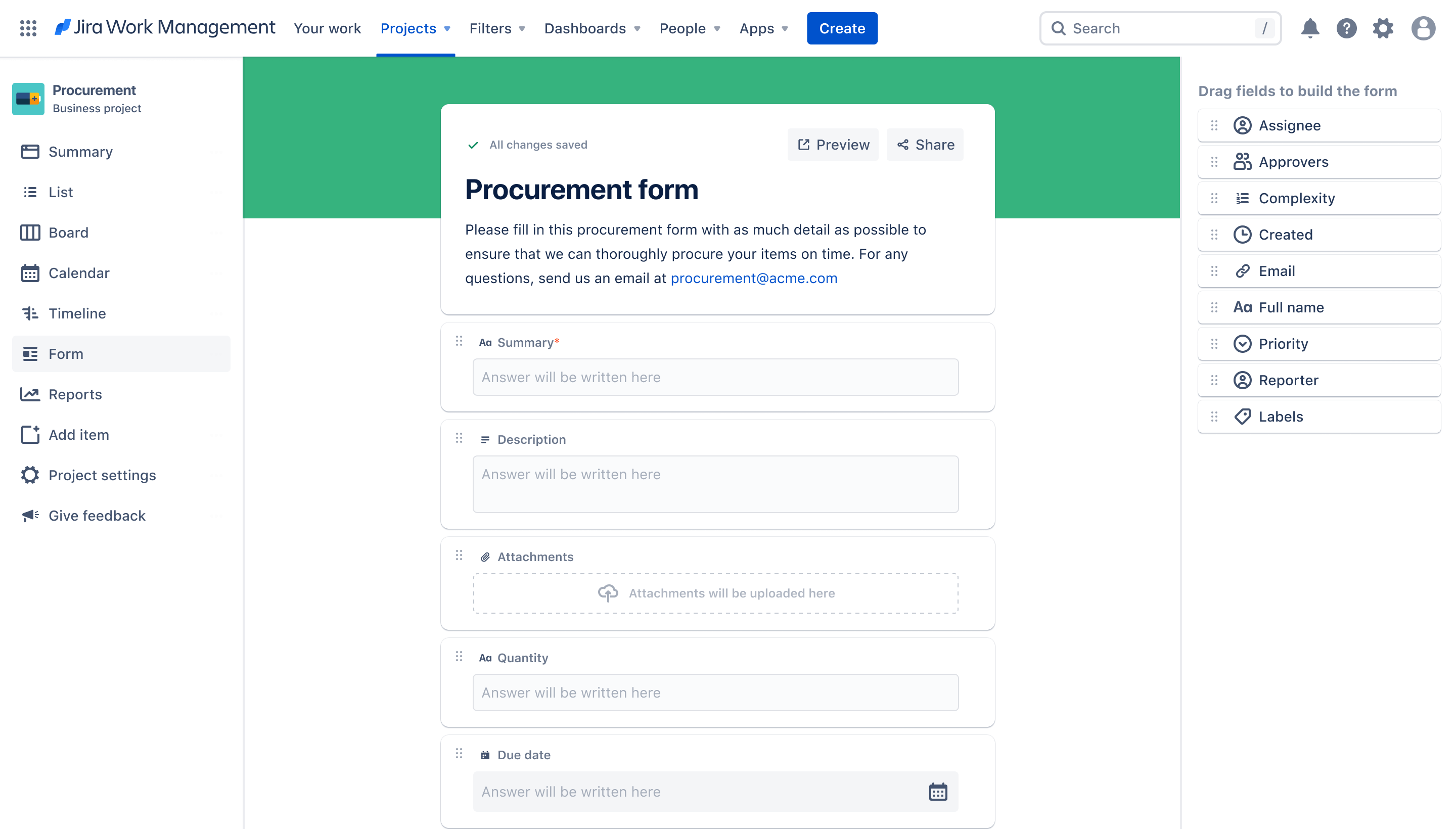
Task: Click the Projects dropdown menu
Action: [x=414, y=28]
